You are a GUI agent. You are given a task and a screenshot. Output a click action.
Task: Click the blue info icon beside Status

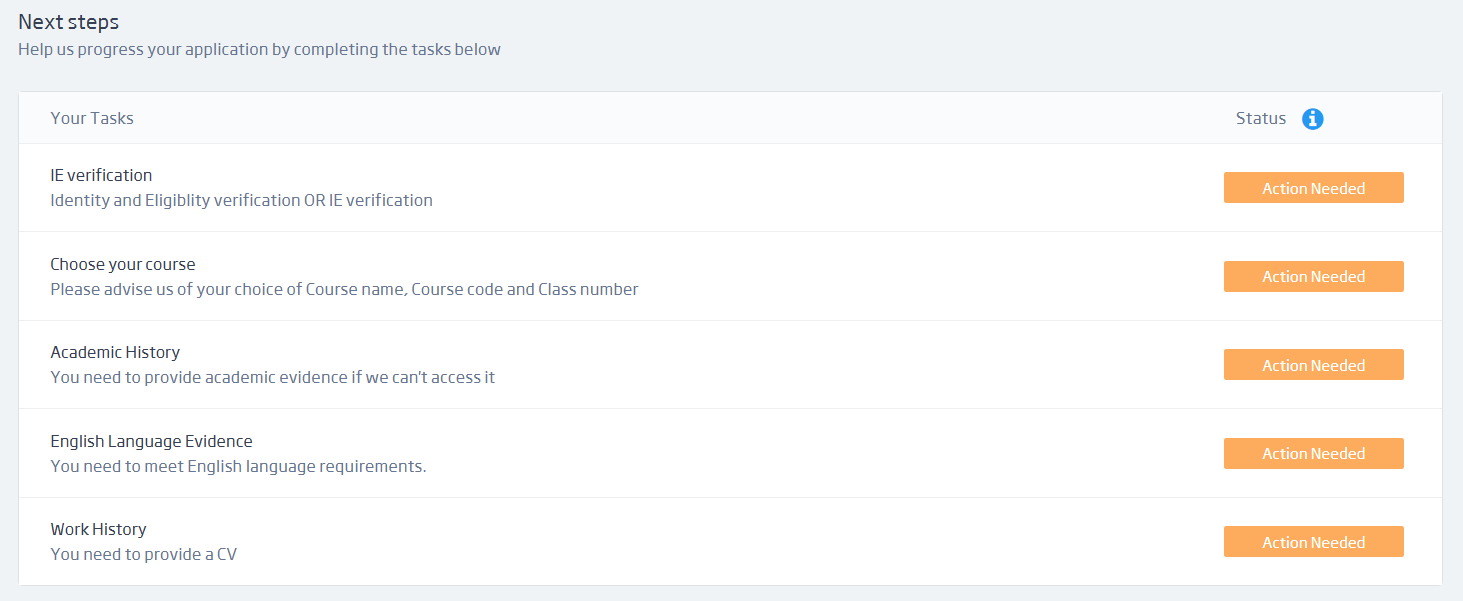(1312, 118)
